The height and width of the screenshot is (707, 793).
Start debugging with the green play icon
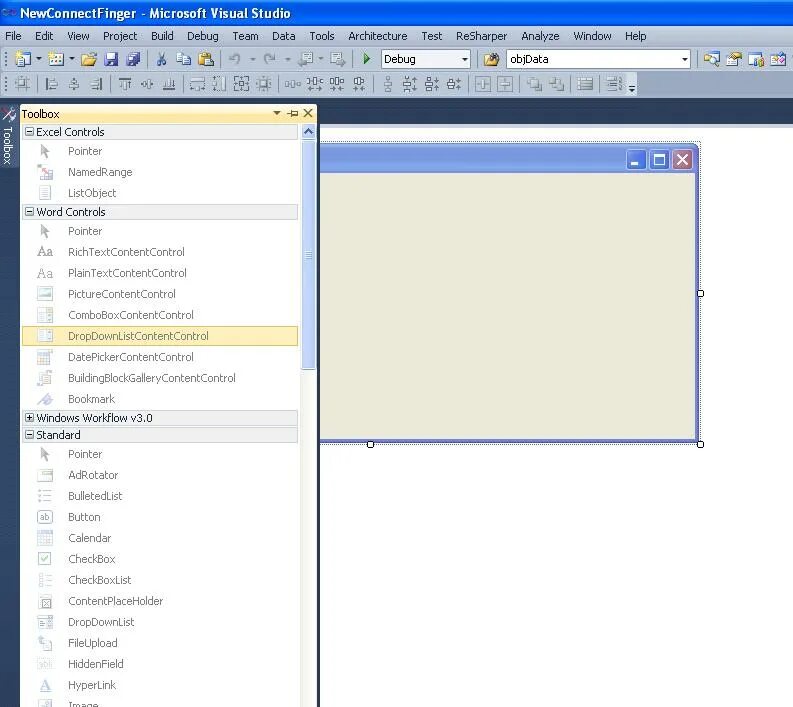(x=367, y=59)
